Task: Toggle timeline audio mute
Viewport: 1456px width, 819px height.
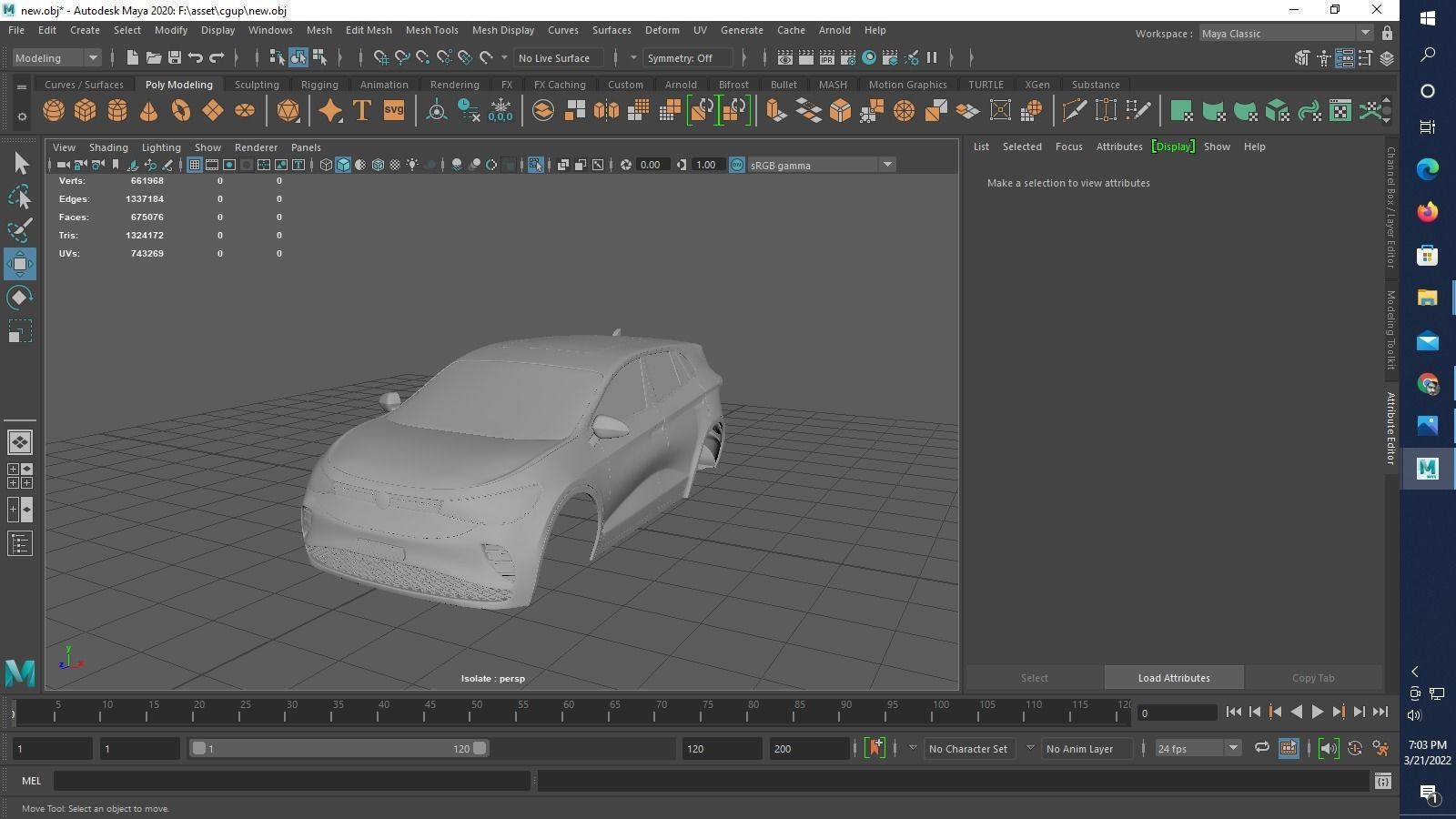Action: coord(1329,748)
